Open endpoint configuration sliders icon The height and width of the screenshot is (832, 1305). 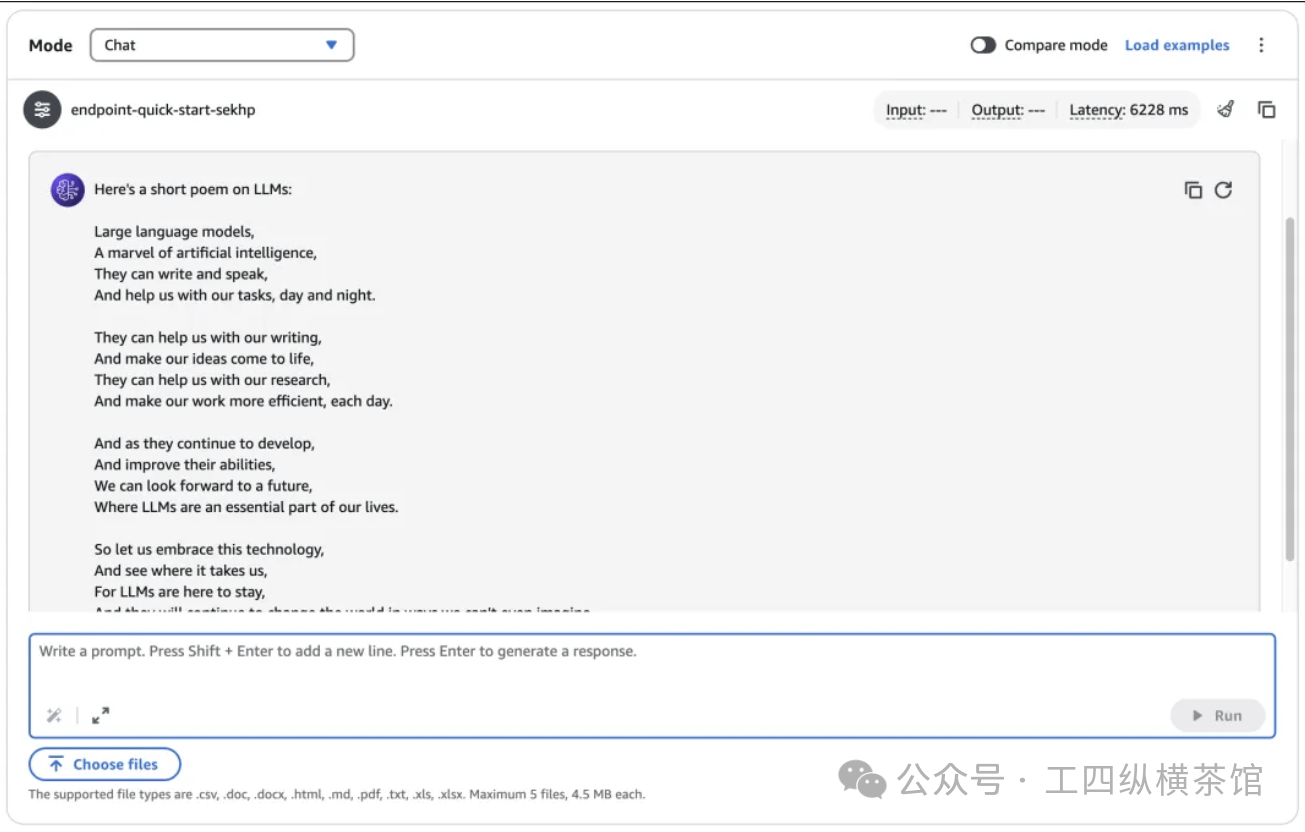[x=42, y=110]
